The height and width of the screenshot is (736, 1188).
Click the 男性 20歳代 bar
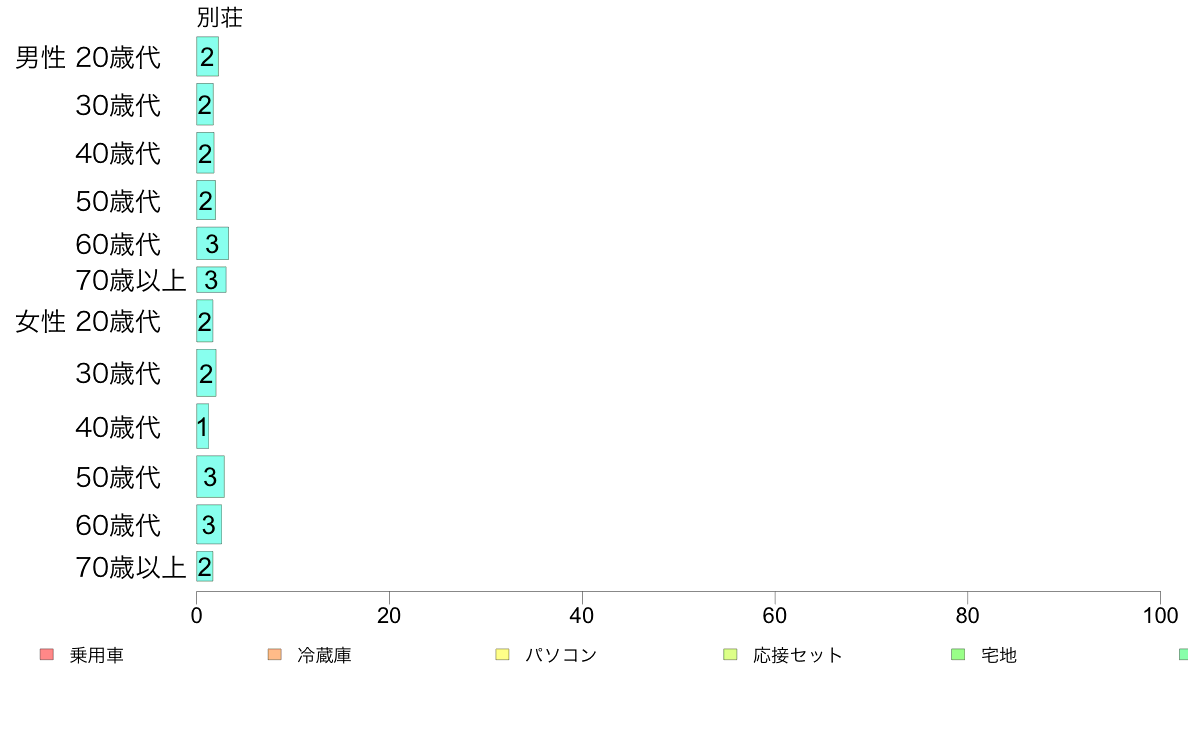208,56
